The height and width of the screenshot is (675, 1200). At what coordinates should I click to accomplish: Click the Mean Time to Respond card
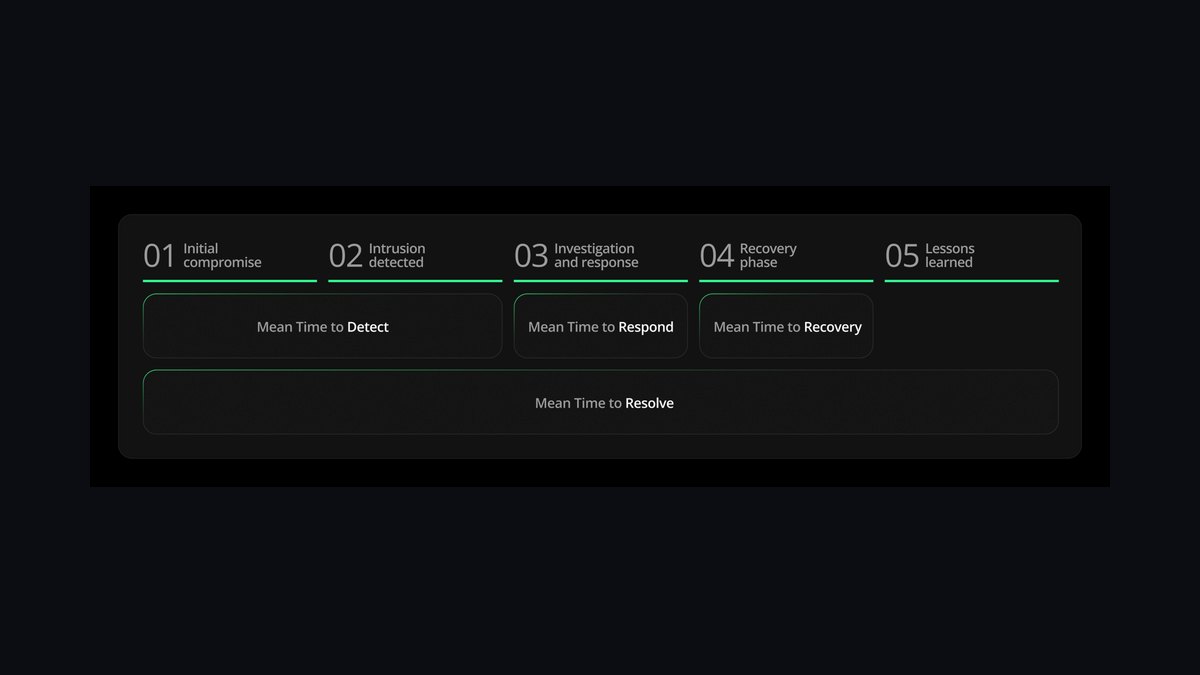601,326
